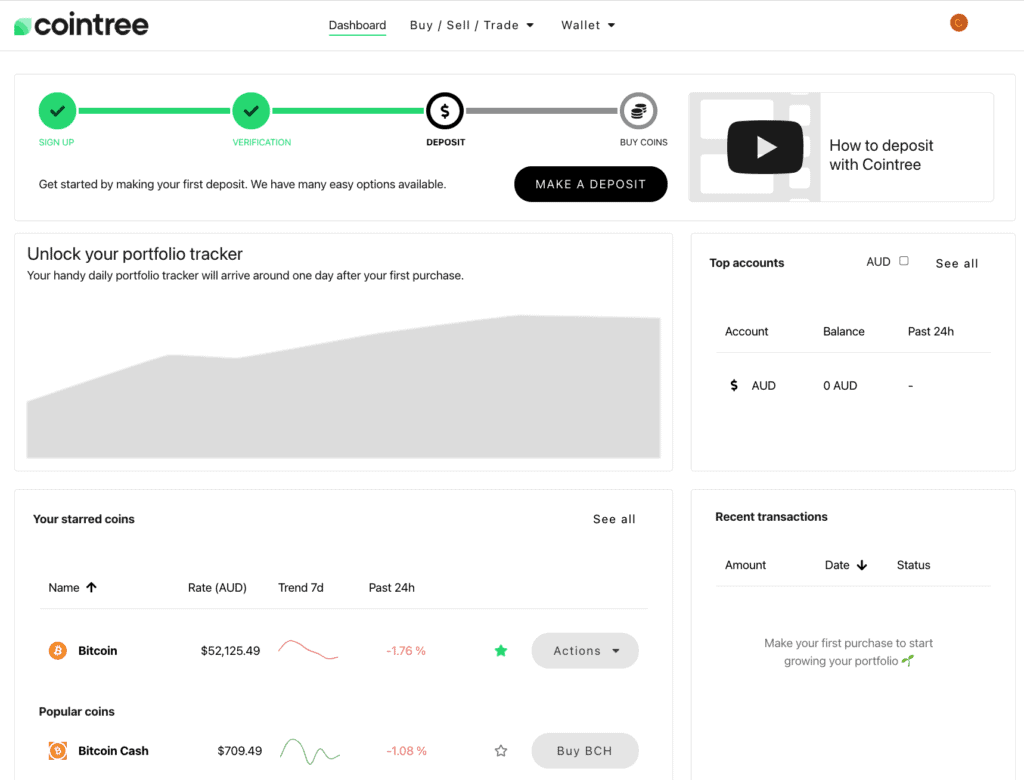Screen dimensions: 1024x780
Task: Sort starred coins by Name arrow
Action: coord(91,587)
